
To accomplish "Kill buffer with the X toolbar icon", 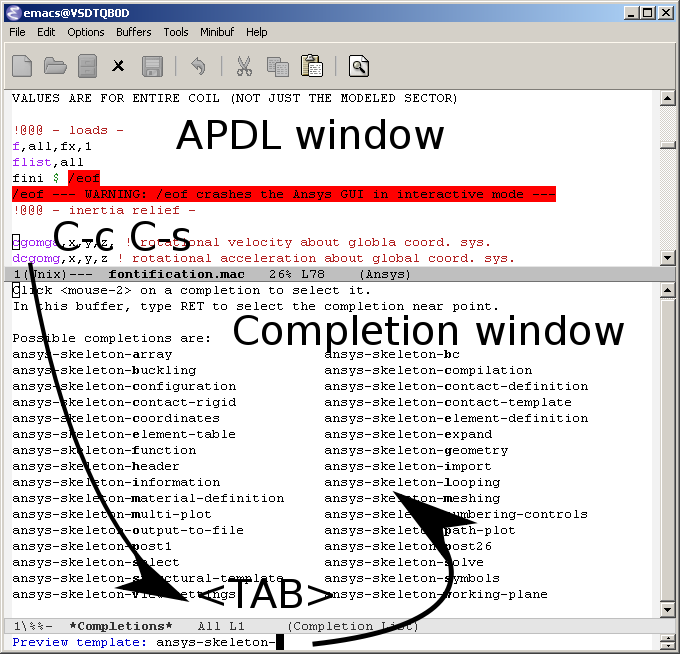I will coord(118,66).
